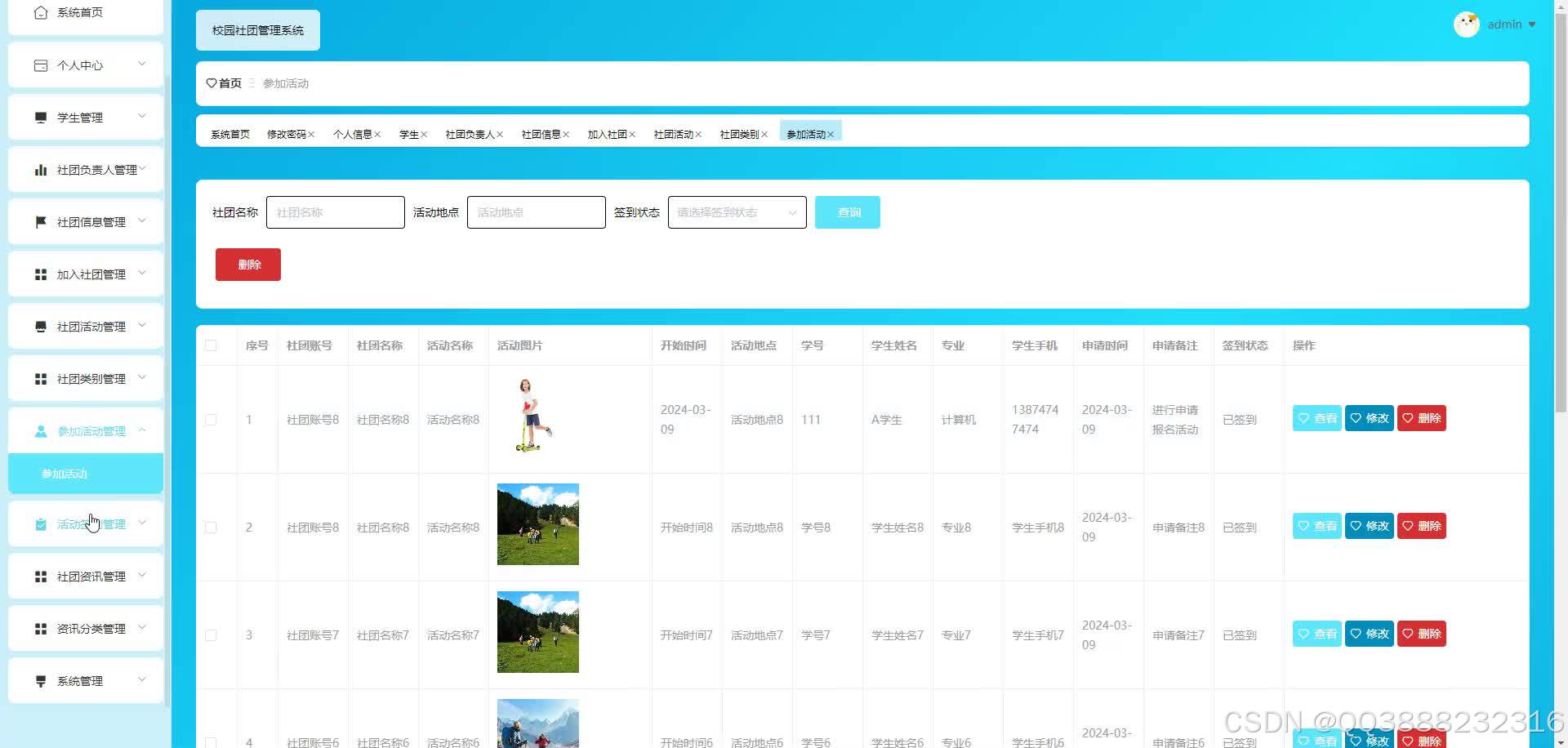Click the grid icon beside 社团资讯管理
1568x748 pixels.
coord(41,577)
